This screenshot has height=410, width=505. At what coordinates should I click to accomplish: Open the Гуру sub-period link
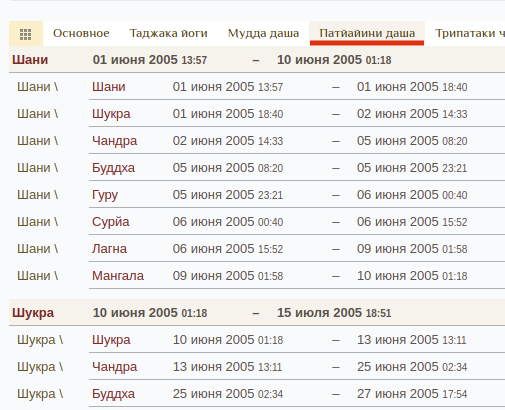click(105, 195)
